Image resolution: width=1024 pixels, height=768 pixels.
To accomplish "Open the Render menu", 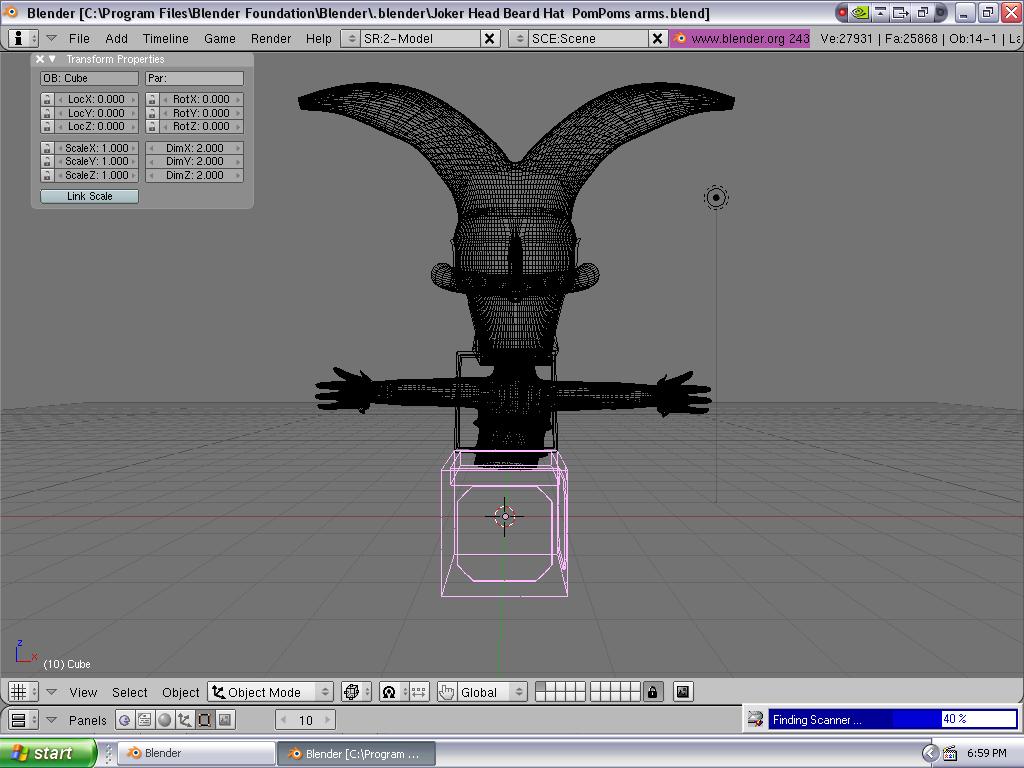I will coord(270,39).
